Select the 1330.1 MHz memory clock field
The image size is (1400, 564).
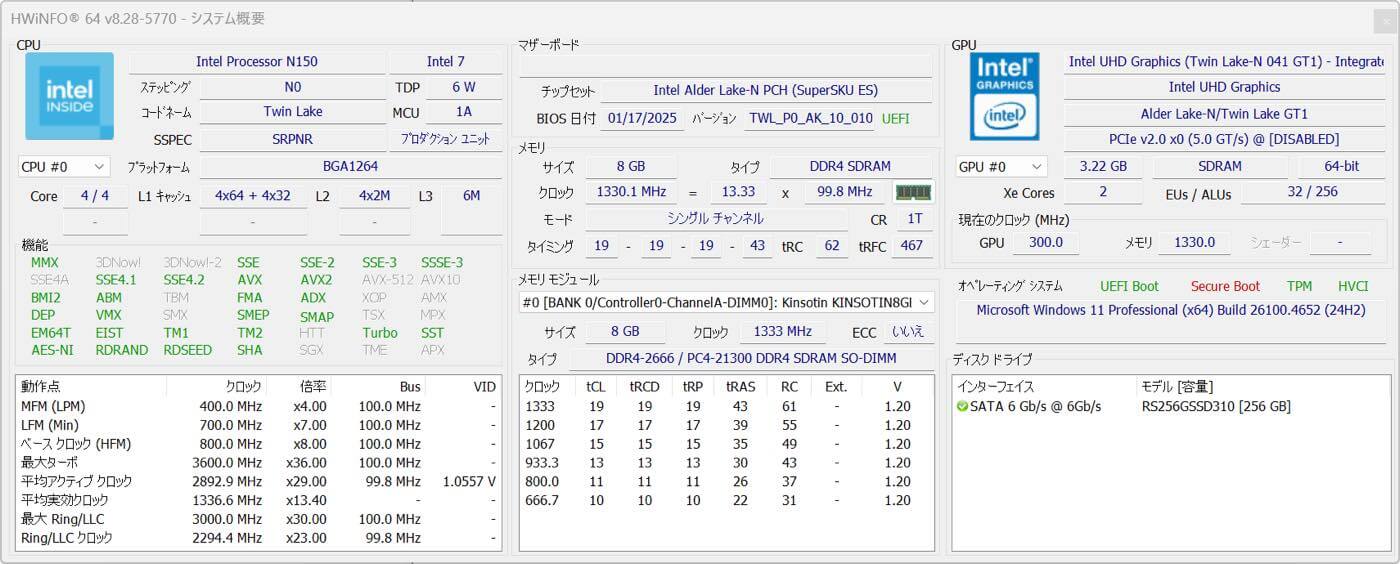(x=632, y=192)
